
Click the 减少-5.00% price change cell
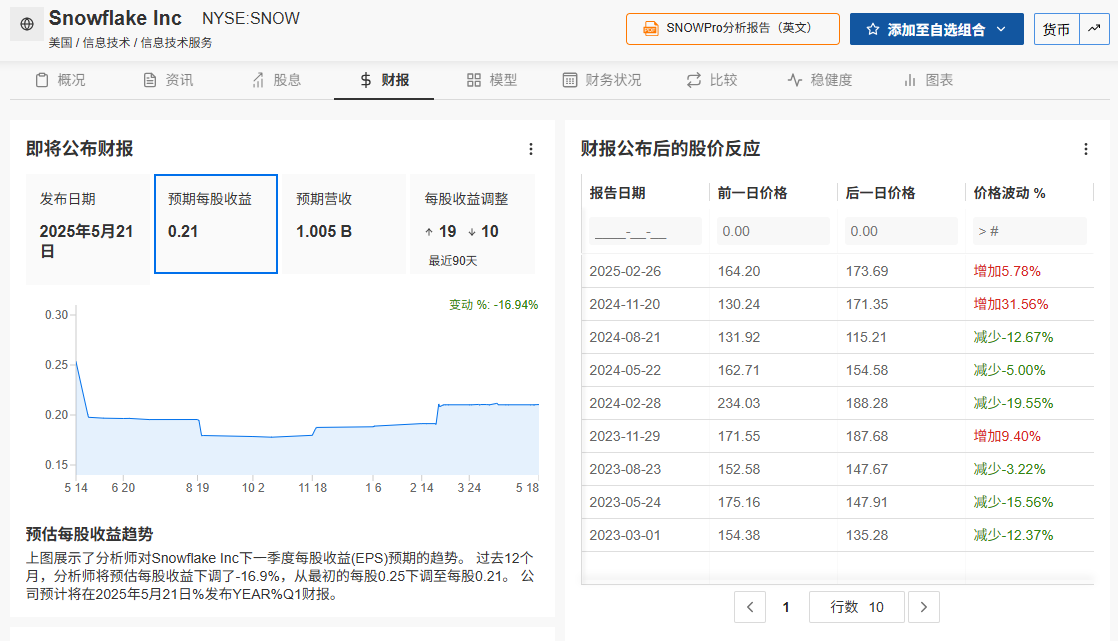click(x=1009, y=370)
